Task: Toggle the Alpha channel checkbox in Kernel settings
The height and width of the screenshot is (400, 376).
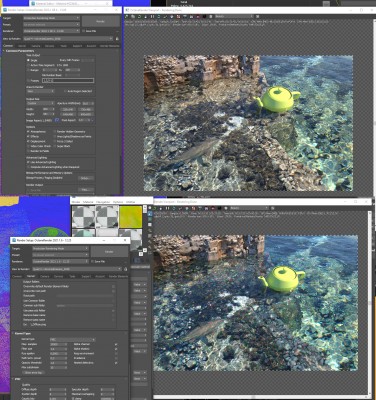Action: click(x=116, y=344)
